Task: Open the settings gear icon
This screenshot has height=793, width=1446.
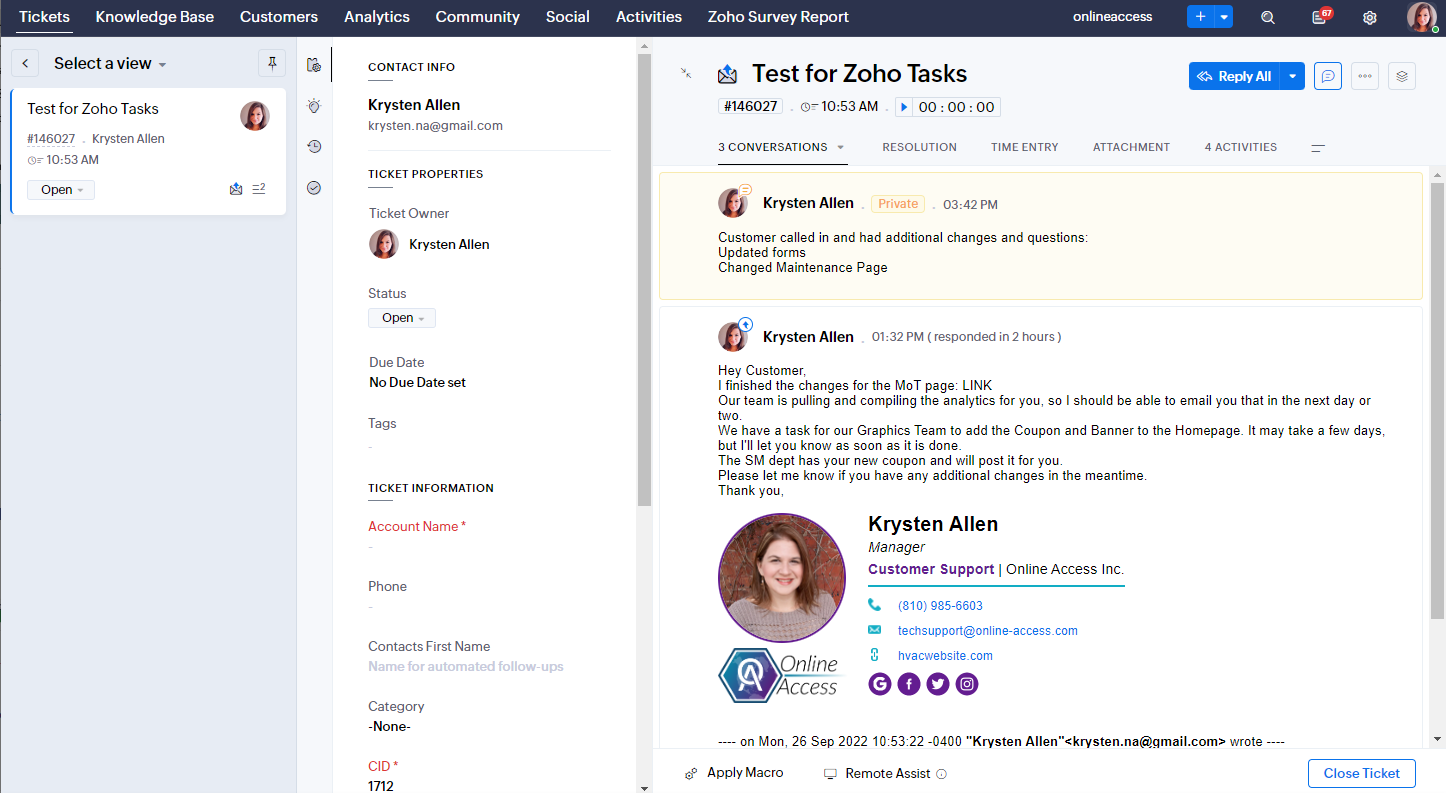Action: 1370,17
